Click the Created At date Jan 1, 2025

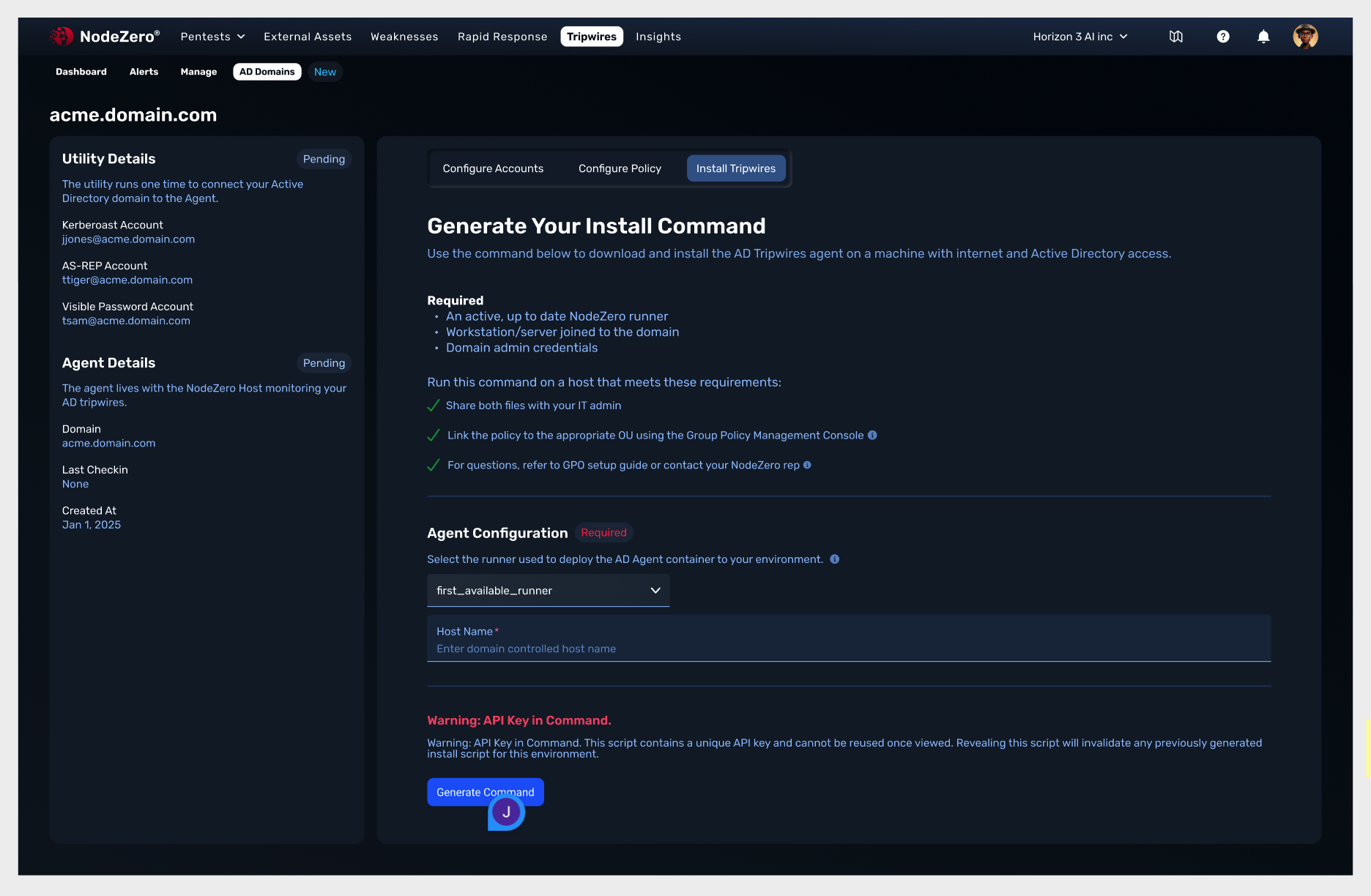tap(92, 525)
